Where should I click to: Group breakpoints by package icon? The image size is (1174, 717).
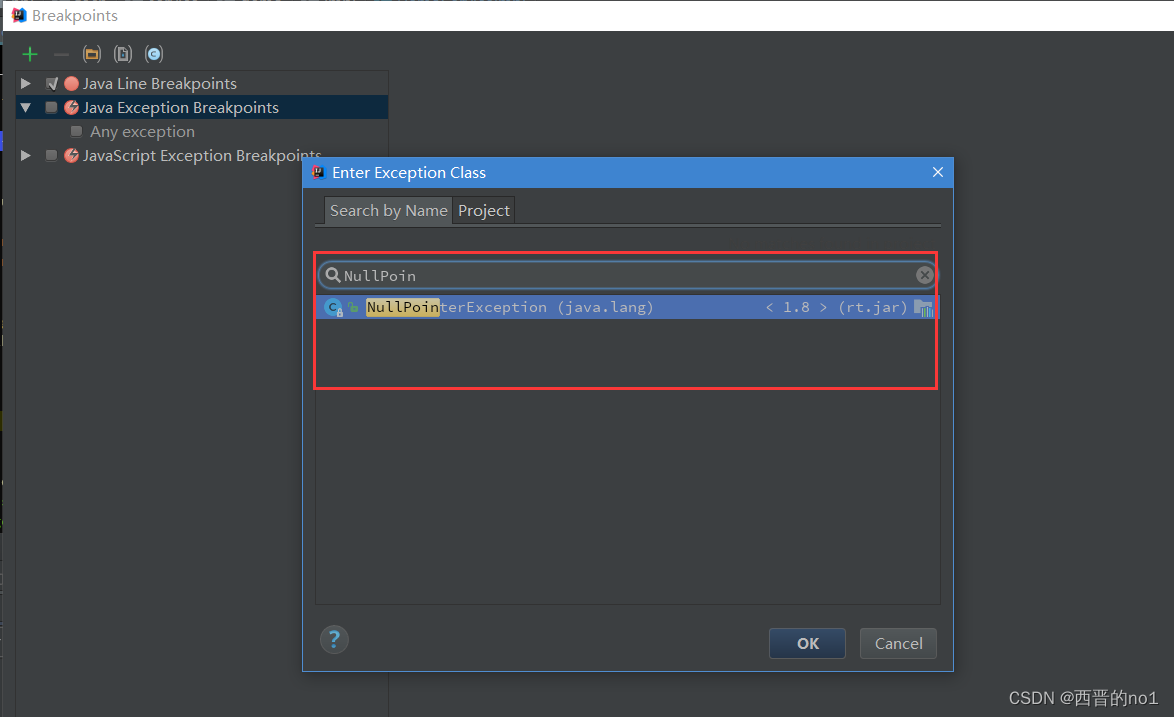coord(92,54)
